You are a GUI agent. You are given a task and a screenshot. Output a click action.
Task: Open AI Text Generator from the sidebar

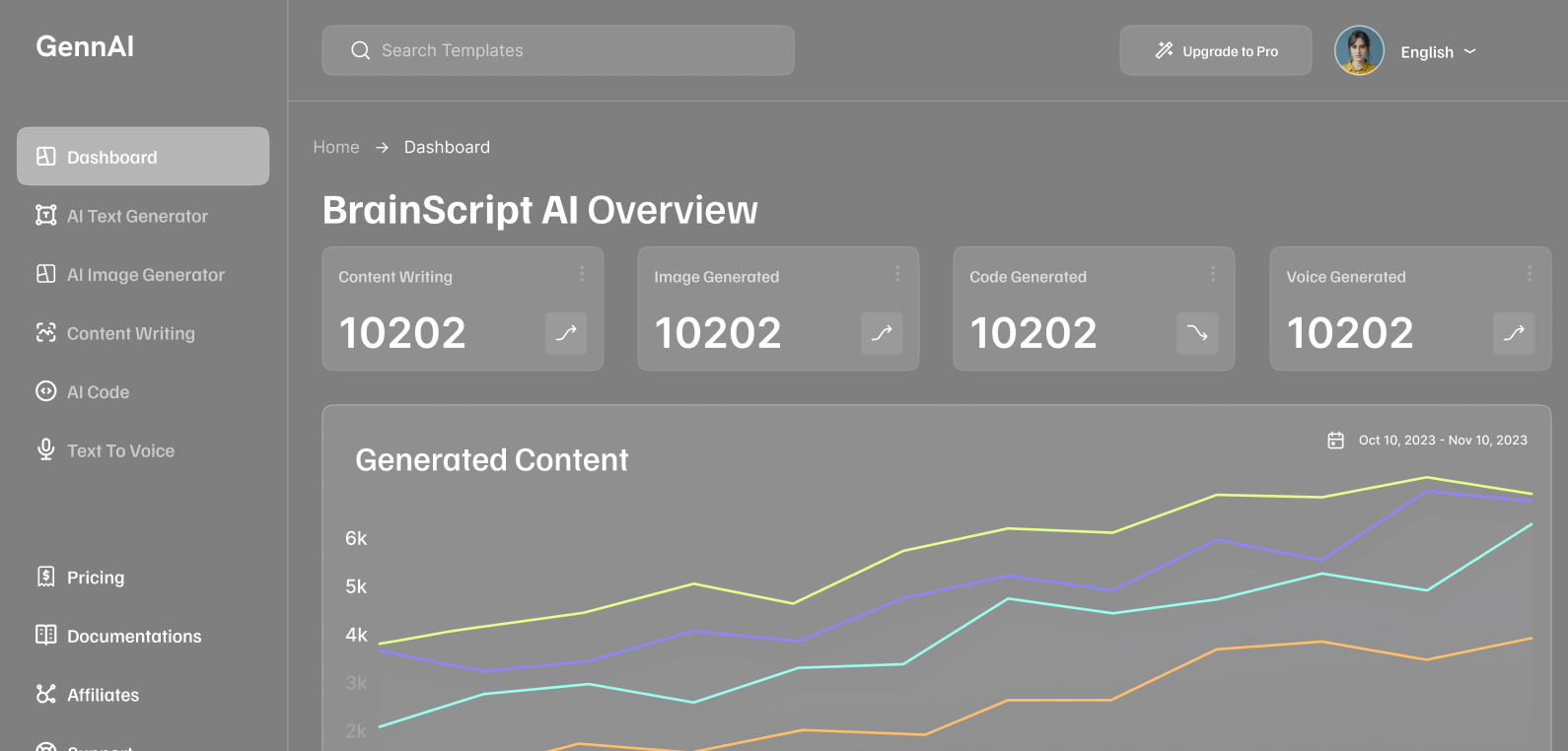click(x=137, y=216)
